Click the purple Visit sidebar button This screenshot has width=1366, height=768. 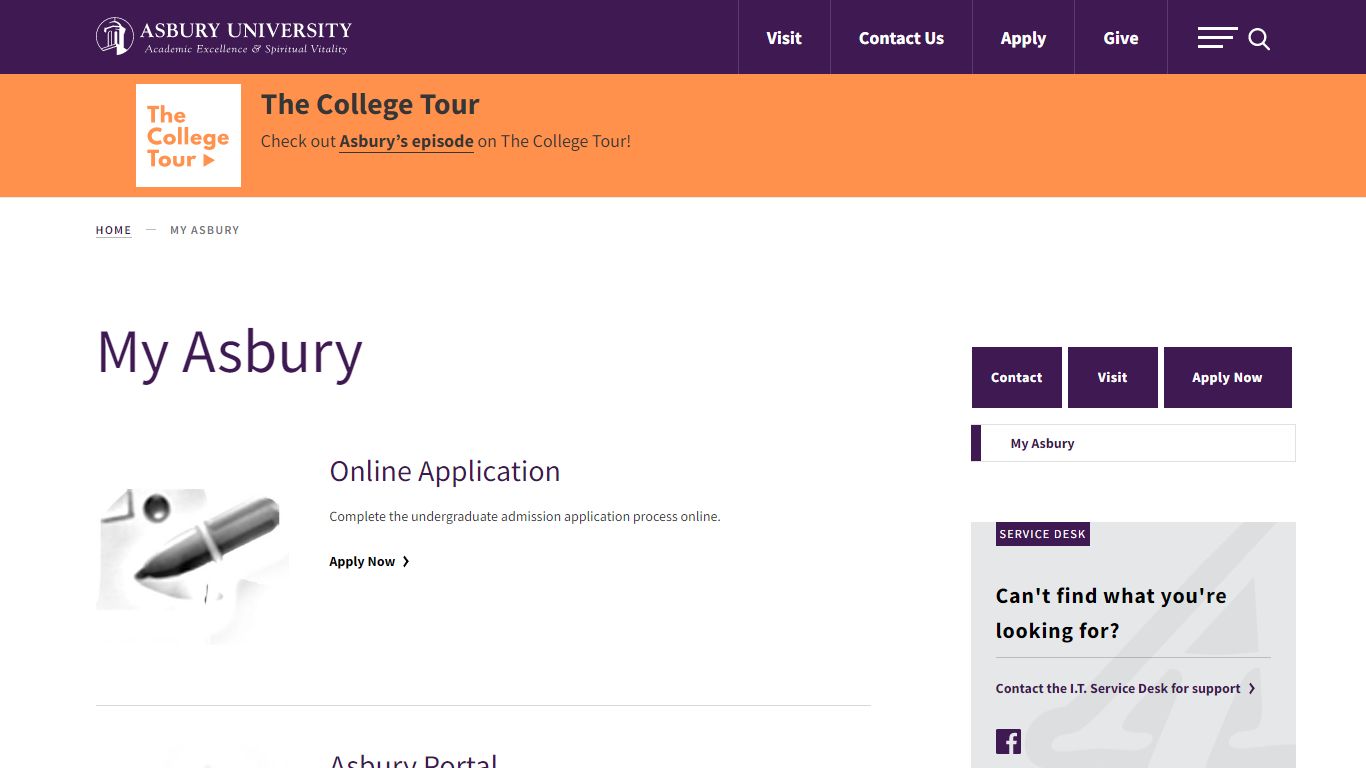point(1113,377)
